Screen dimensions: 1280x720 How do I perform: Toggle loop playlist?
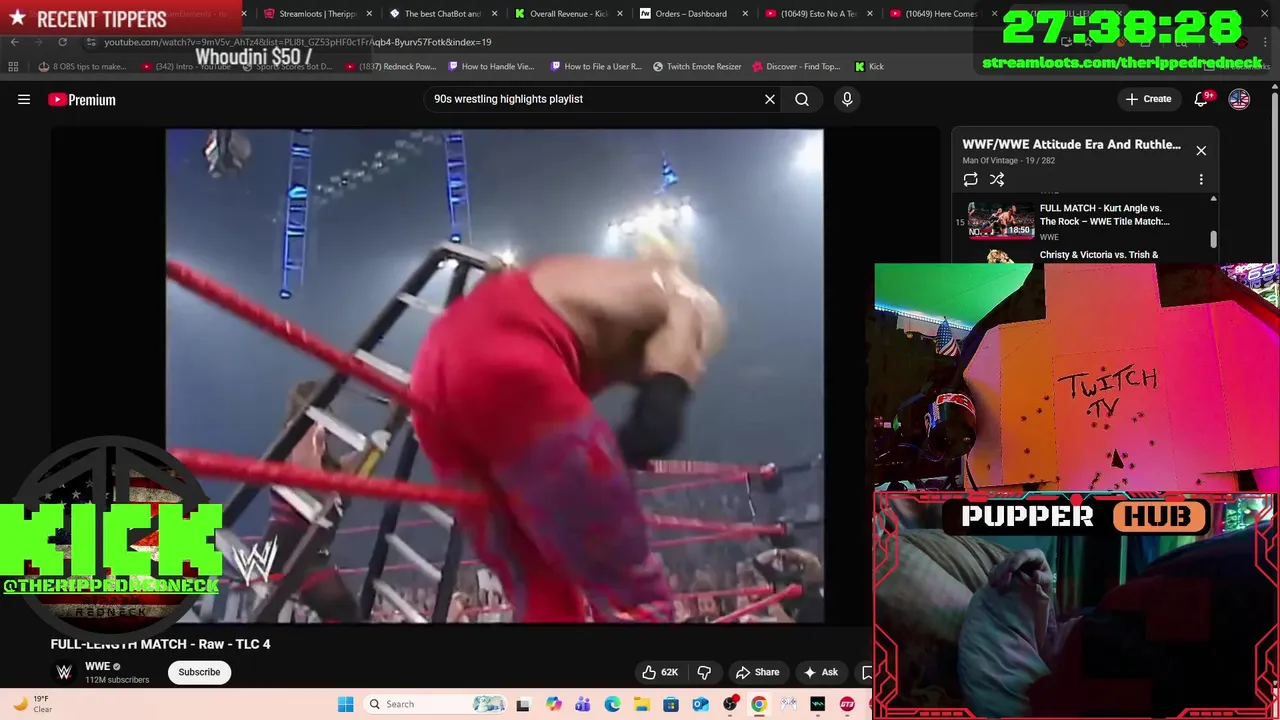tap(970, 179)
